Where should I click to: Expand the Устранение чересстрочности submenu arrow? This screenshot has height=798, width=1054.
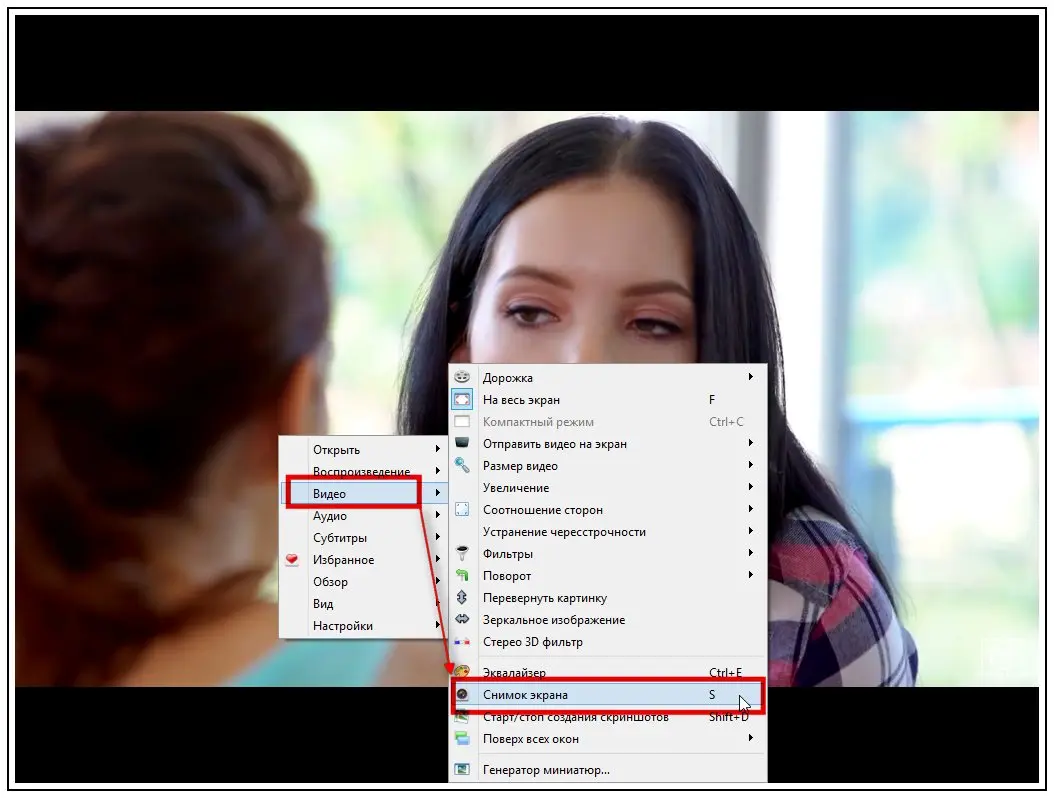coord(751,530)
